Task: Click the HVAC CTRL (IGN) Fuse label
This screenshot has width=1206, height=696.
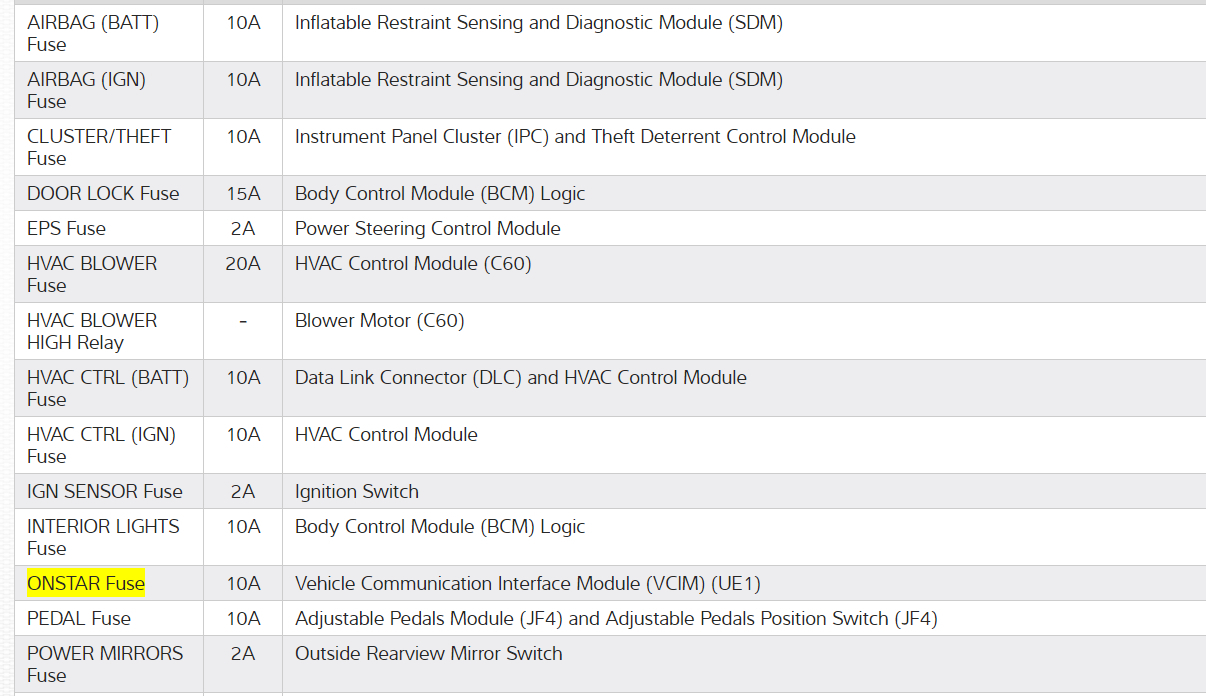Action: point(101,445)
